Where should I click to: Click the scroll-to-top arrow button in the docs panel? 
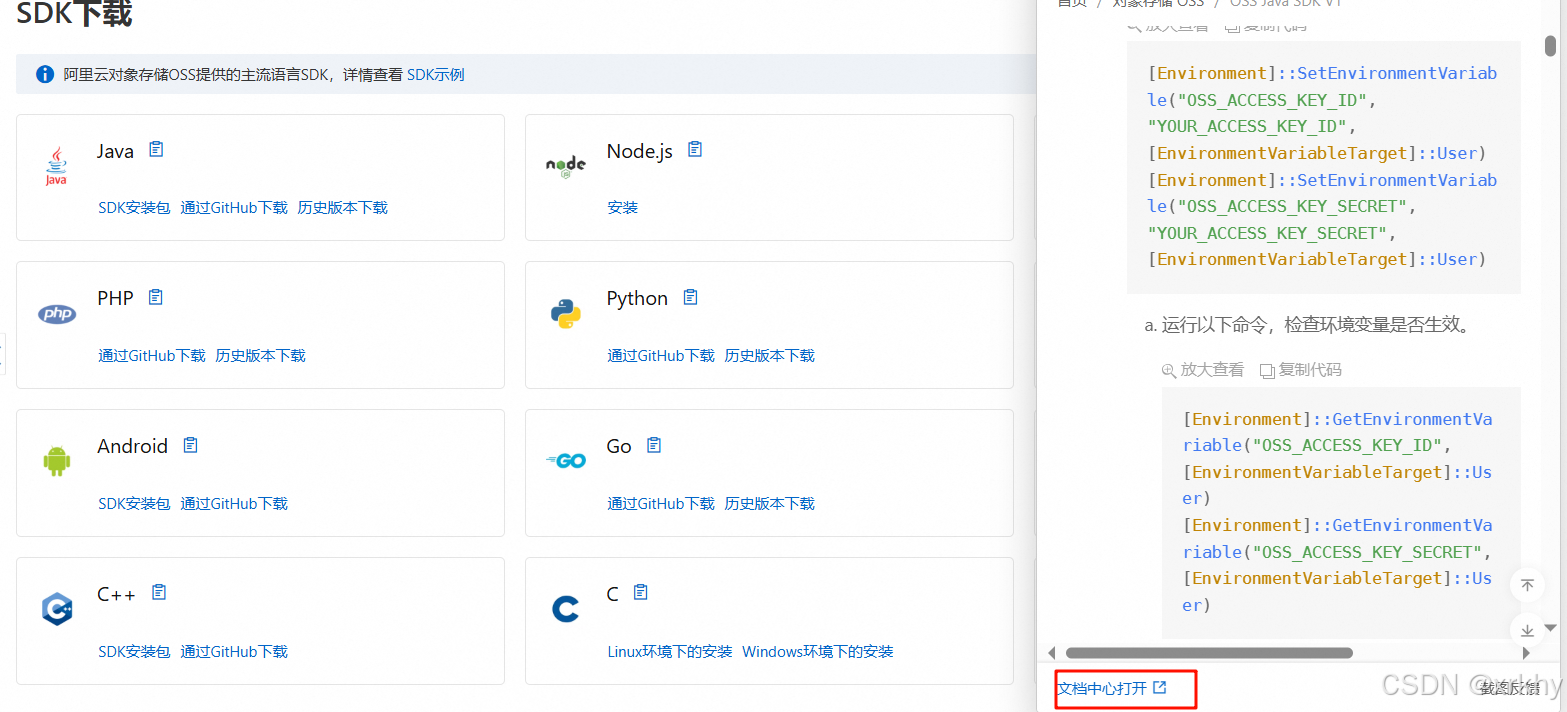click(x=1527, y=586)
